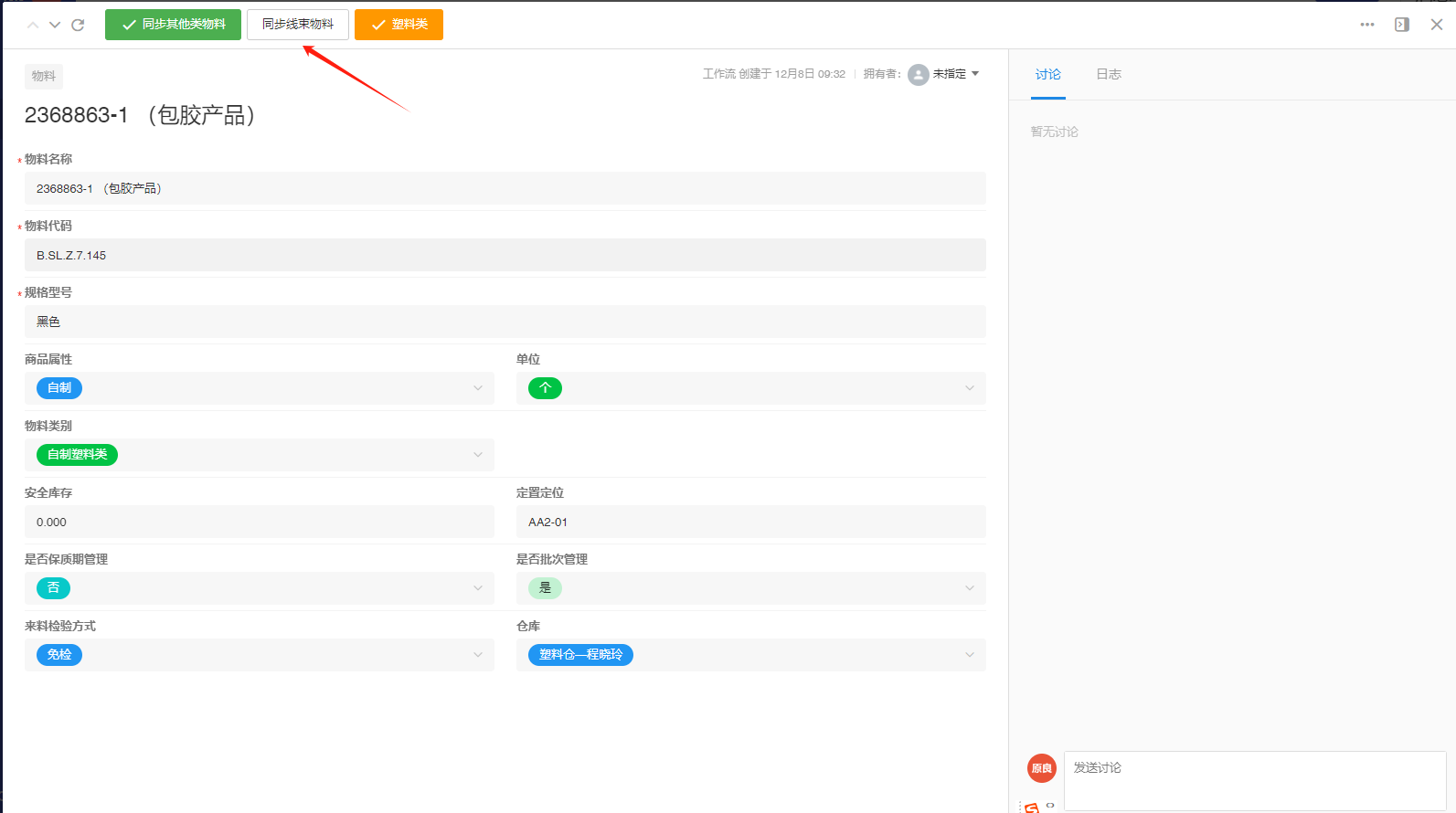1456x813 pixels.
Task: Open the three-dots more options menu
Action: point(1366,25)
